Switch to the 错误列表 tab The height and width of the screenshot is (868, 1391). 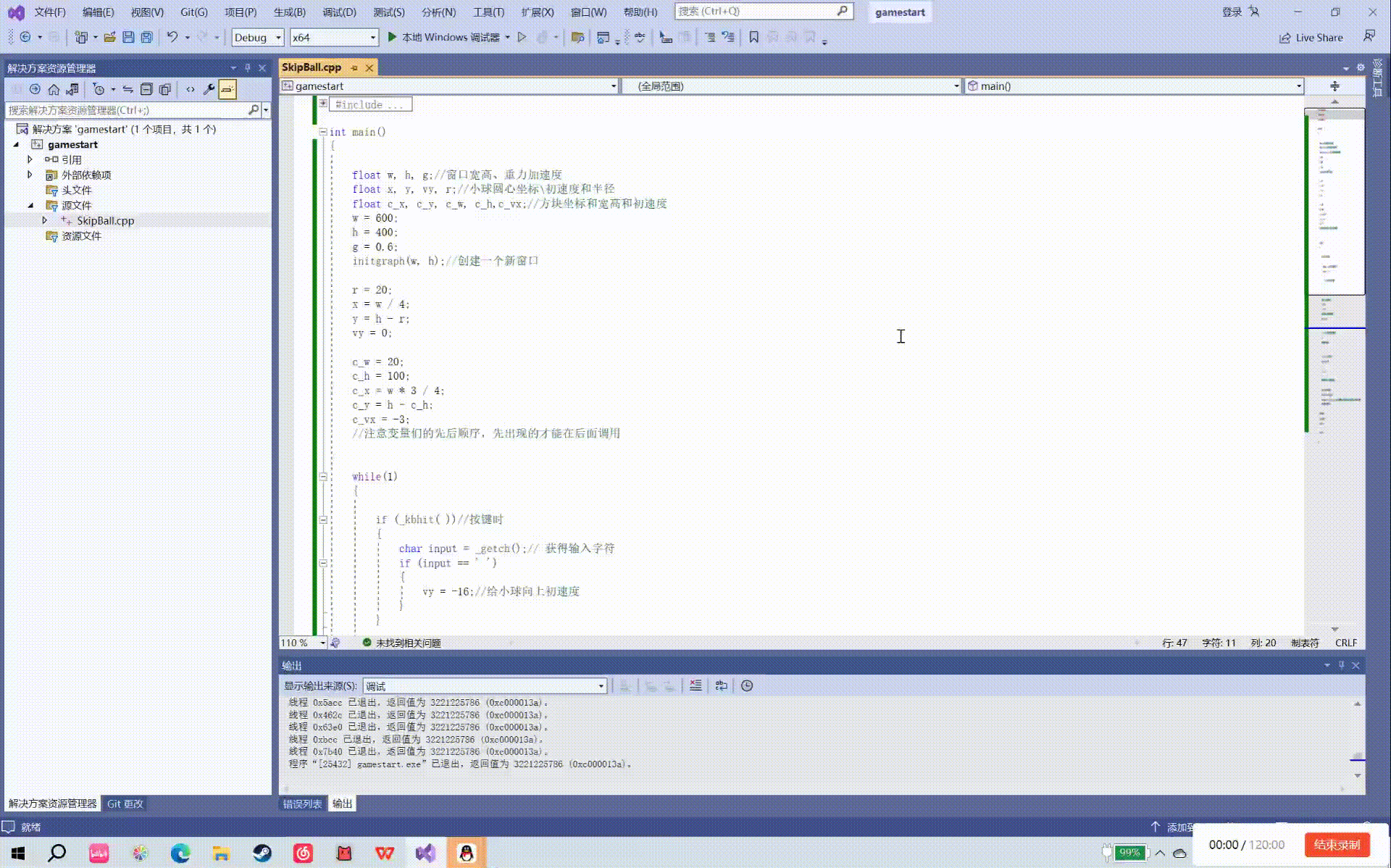(x=302, y=804)
